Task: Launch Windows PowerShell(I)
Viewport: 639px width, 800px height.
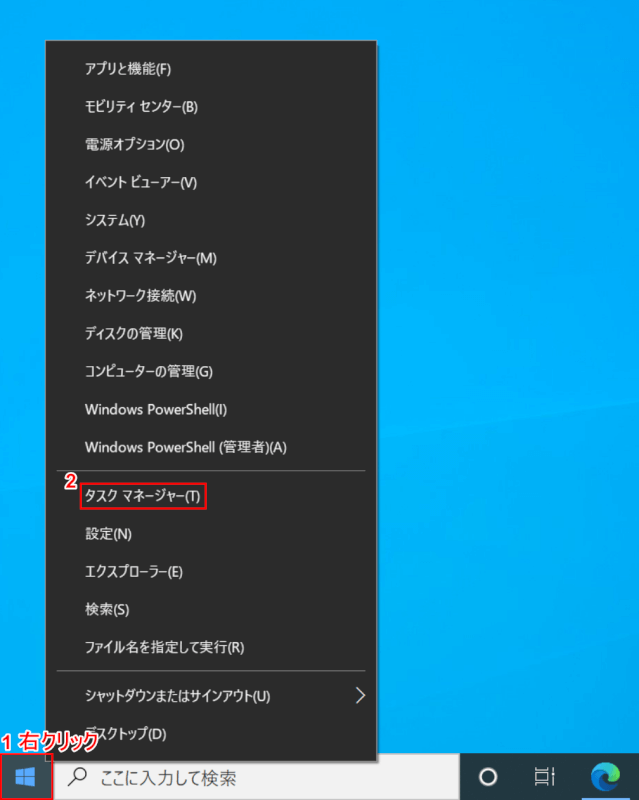Action: click(211, 409)
